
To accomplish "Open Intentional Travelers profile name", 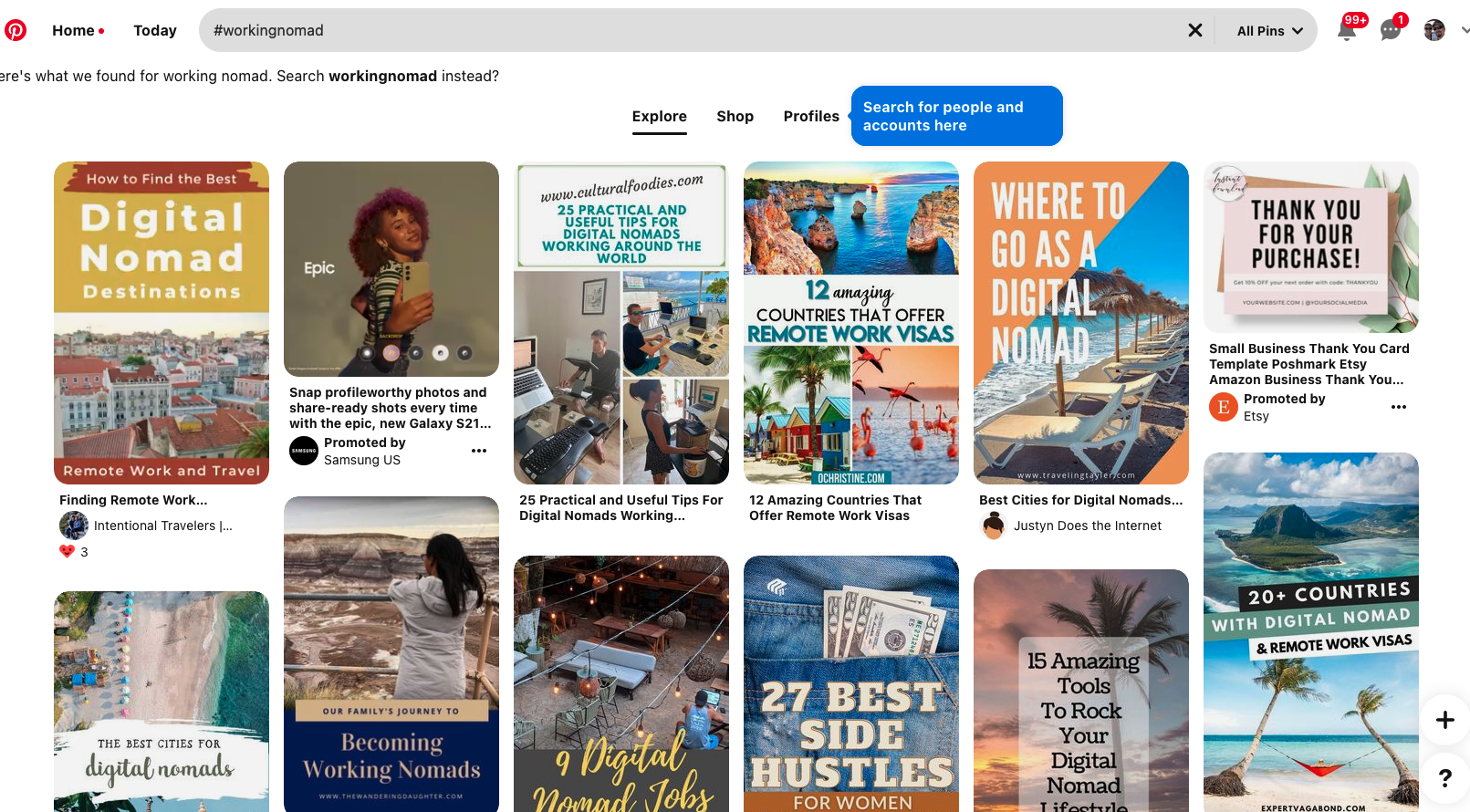I will [x=163, y=526].
